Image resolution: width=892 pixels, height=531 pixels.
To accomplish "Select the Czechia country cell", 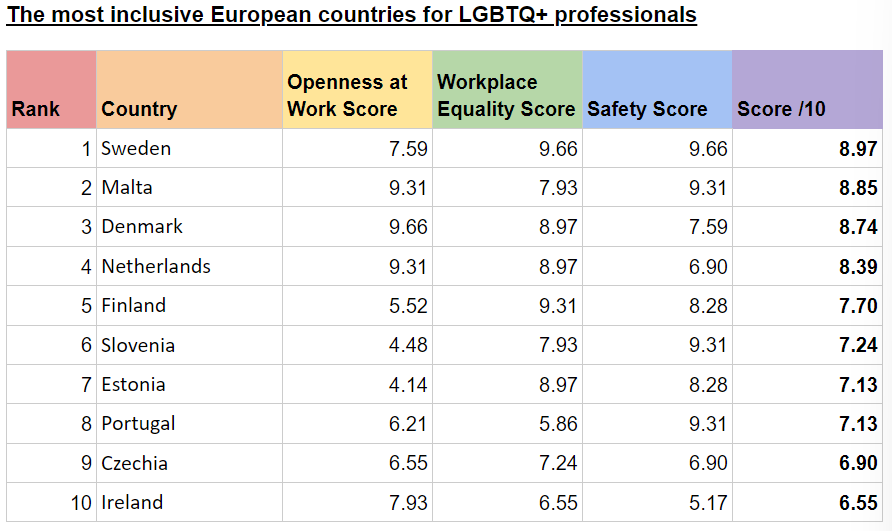I will tap(134, 463).
